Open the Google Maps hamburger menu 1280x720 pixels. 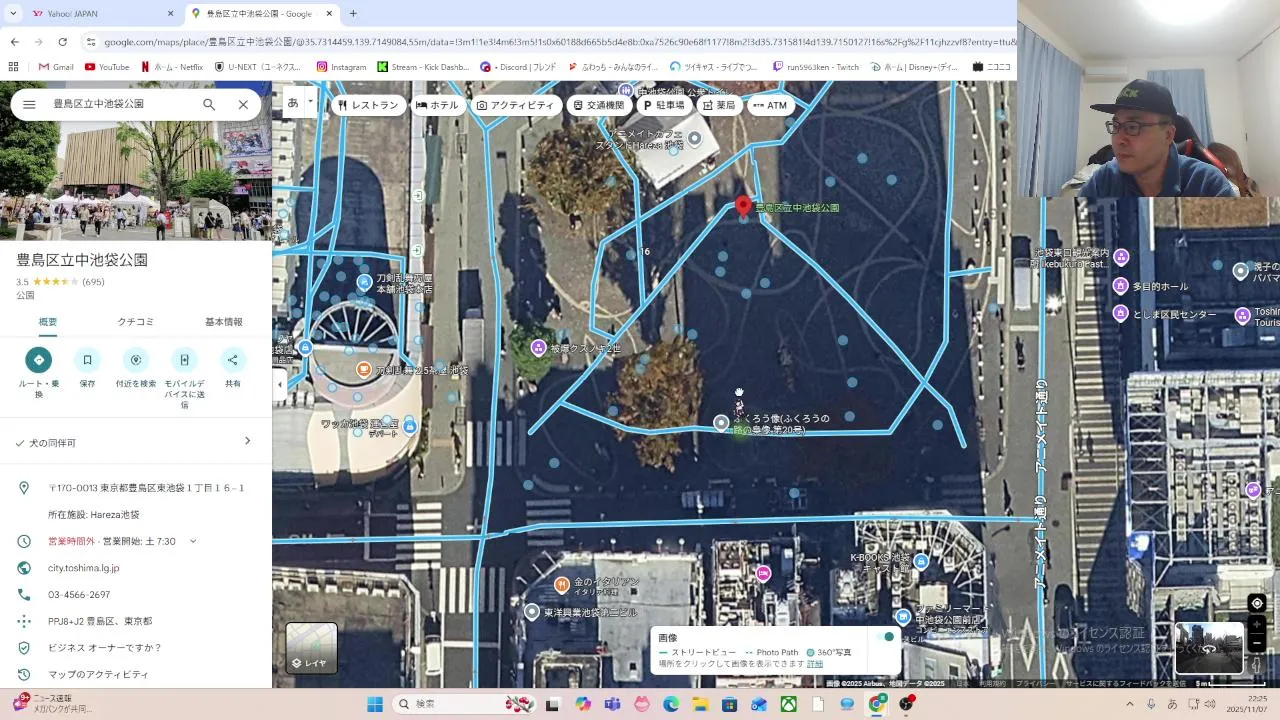[29, 104]
